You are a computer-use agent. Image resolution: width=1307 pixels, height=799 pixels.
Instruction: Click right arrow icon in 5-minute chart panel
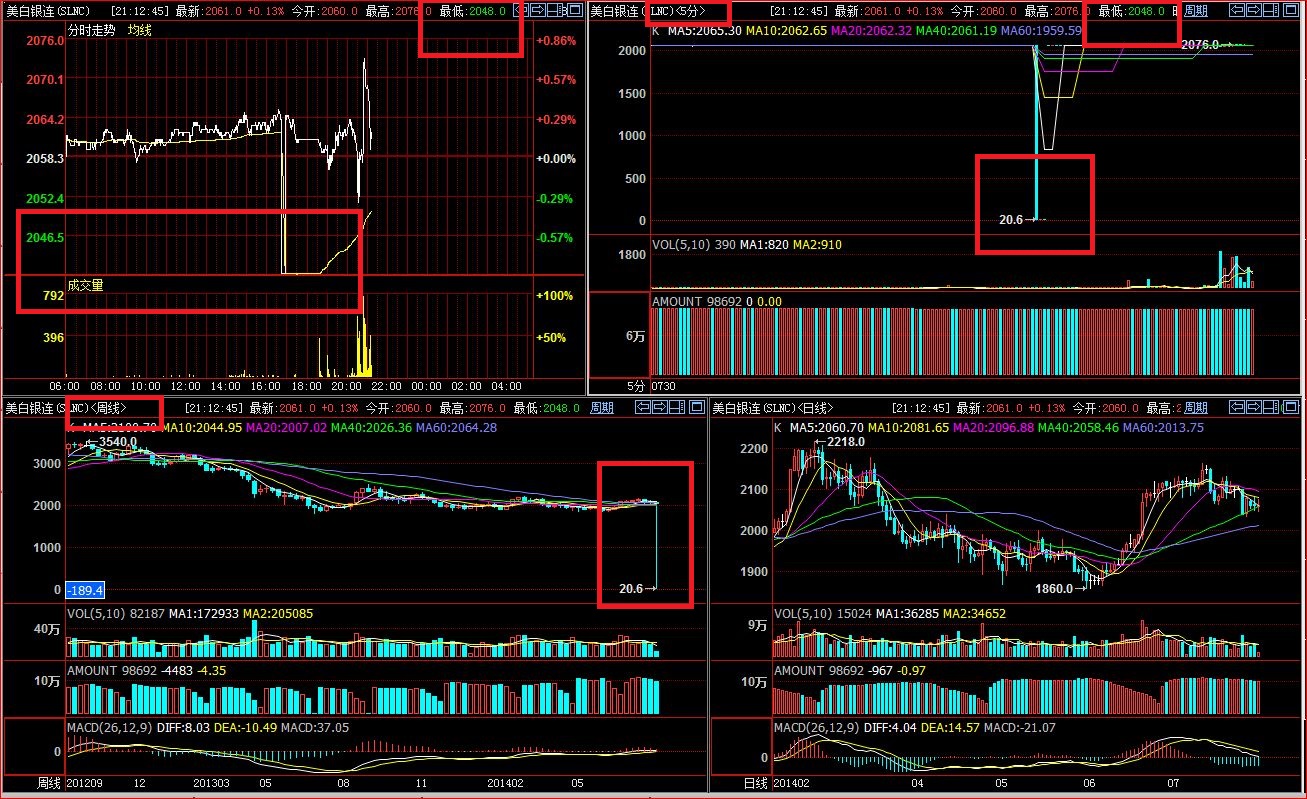[x=1254, y=10]
